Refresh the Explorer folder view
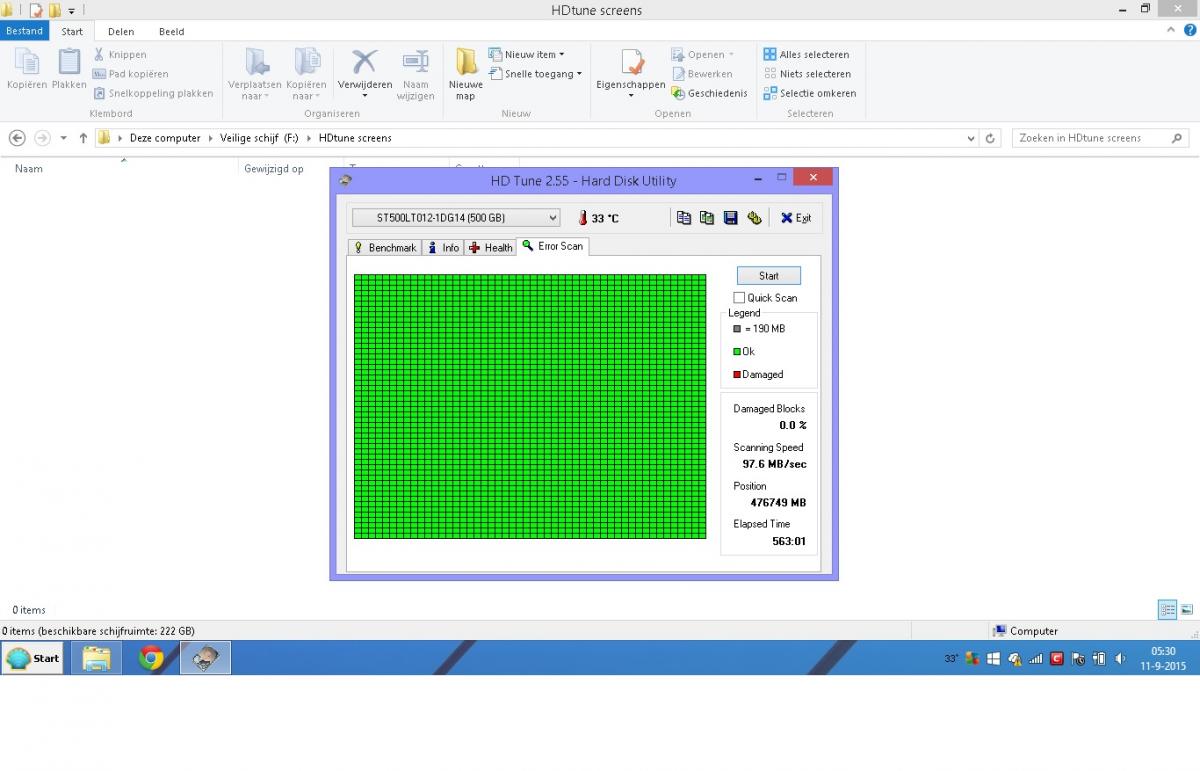This screenshot has height=771, width=1200. tap(990, 138)
